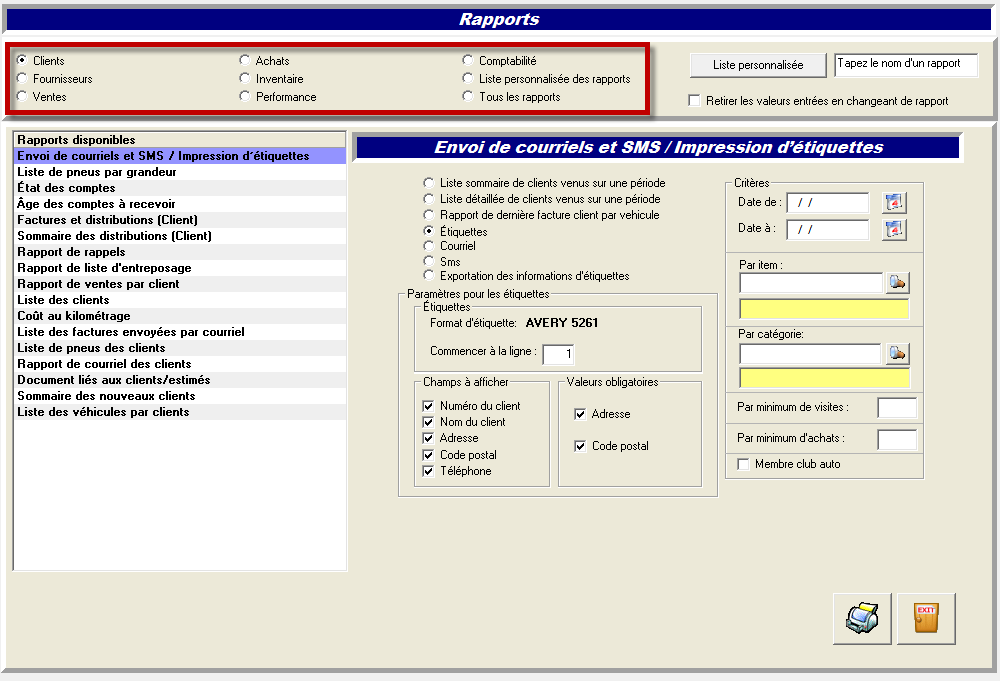The height and width of the screenshot is (681, 1000).
Task: Select Liste de pneus par grandeur report
Action: [180, 172]
